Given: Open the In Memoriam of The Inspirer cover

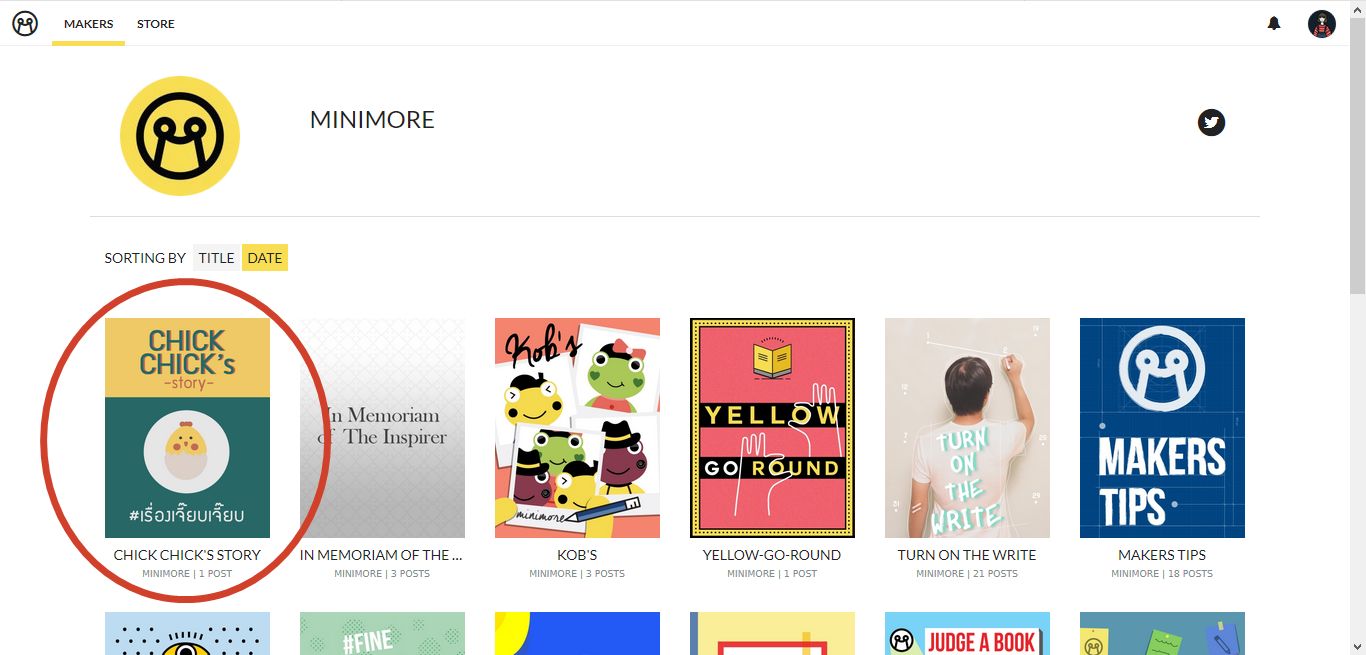Looking at the screenshot, I should click(382, 428).
